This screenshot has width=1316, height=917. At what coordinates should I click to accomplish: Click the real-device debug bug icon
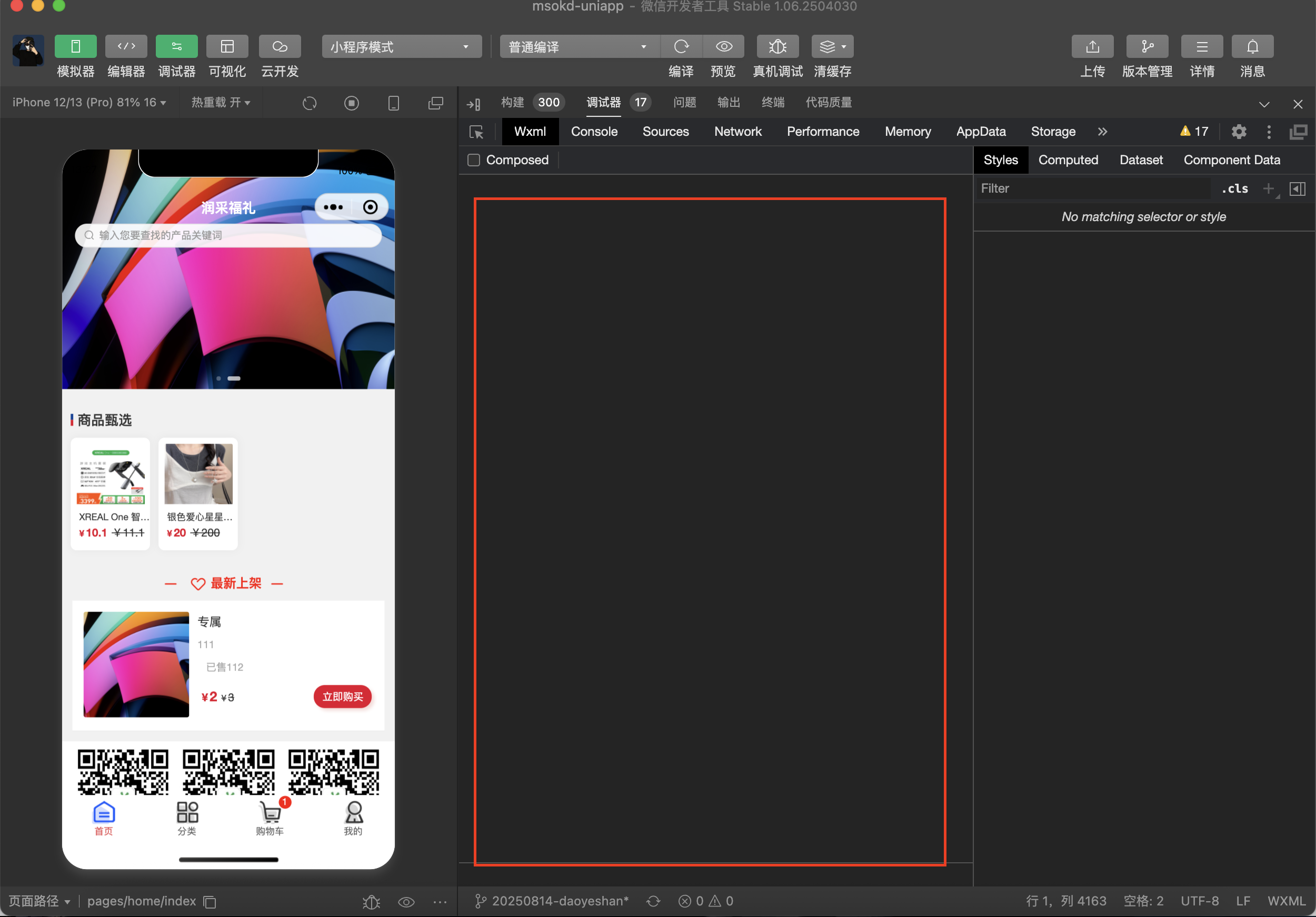click(x=777, y=46)
